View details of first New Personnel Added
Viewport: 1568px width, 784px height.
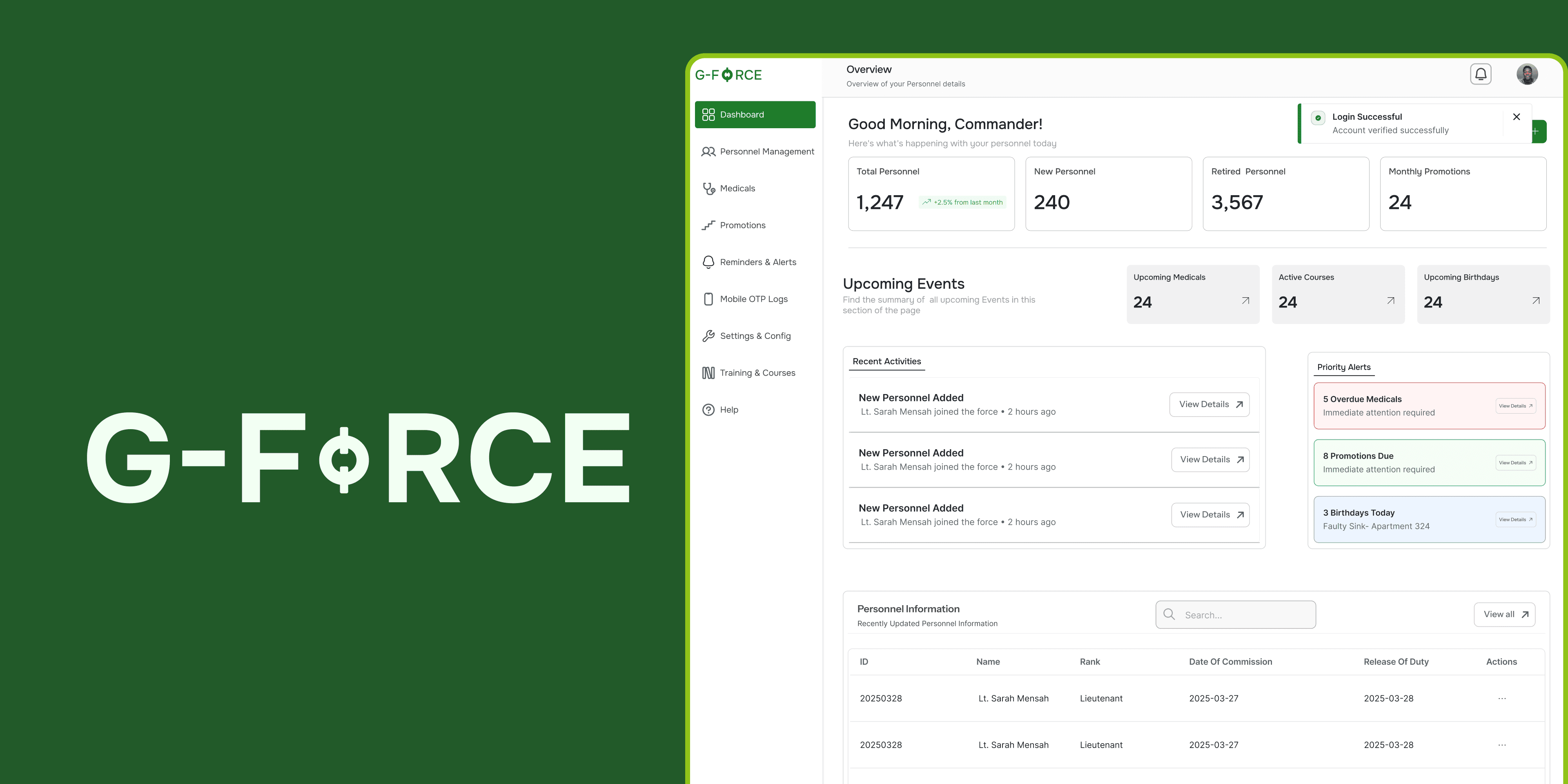1209,405
